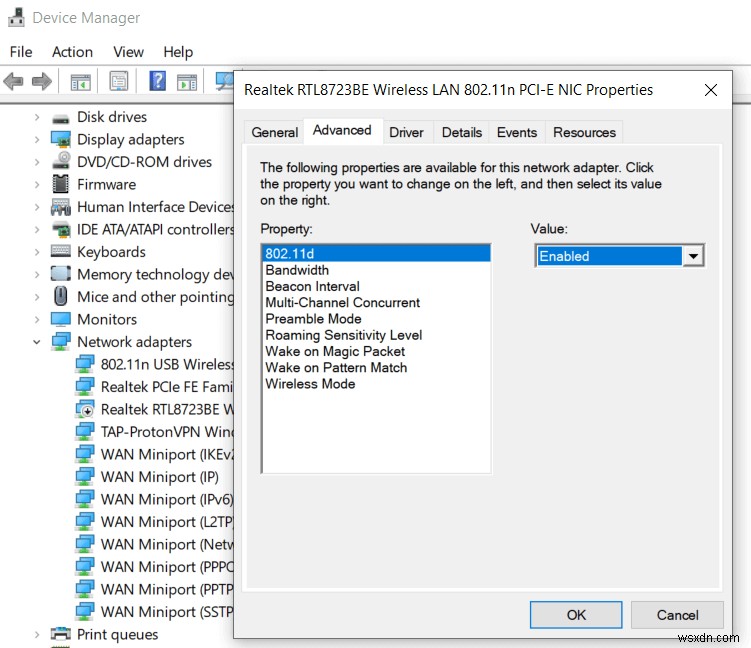Image resolution: width=751 pixels, height=648 pixels.
Task: Click the Disk drives icon
Action: tap(61, 118)
